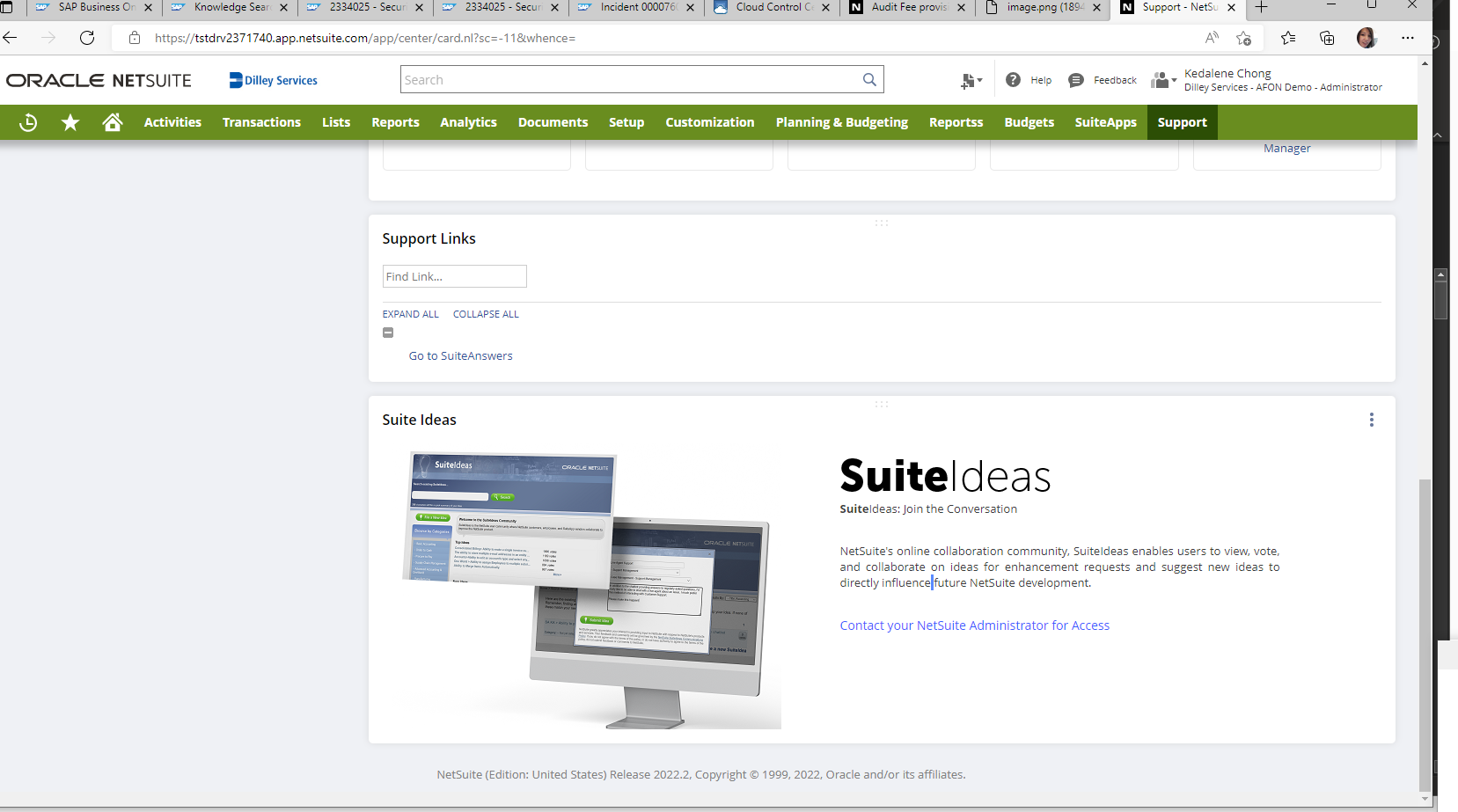Open the Roles switcher icon
Image resolution: width=1458 pixels, height=812 pixels.
pos(1158,79)
